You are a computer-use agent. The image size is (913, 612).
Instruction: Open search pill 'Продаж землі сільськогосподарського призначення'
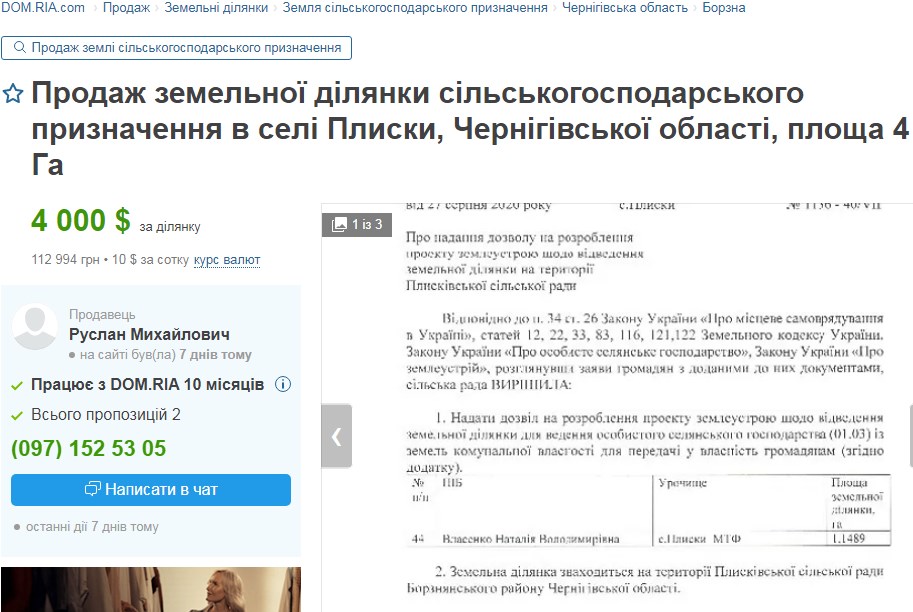pyautogui.click(x=177, y=48)
